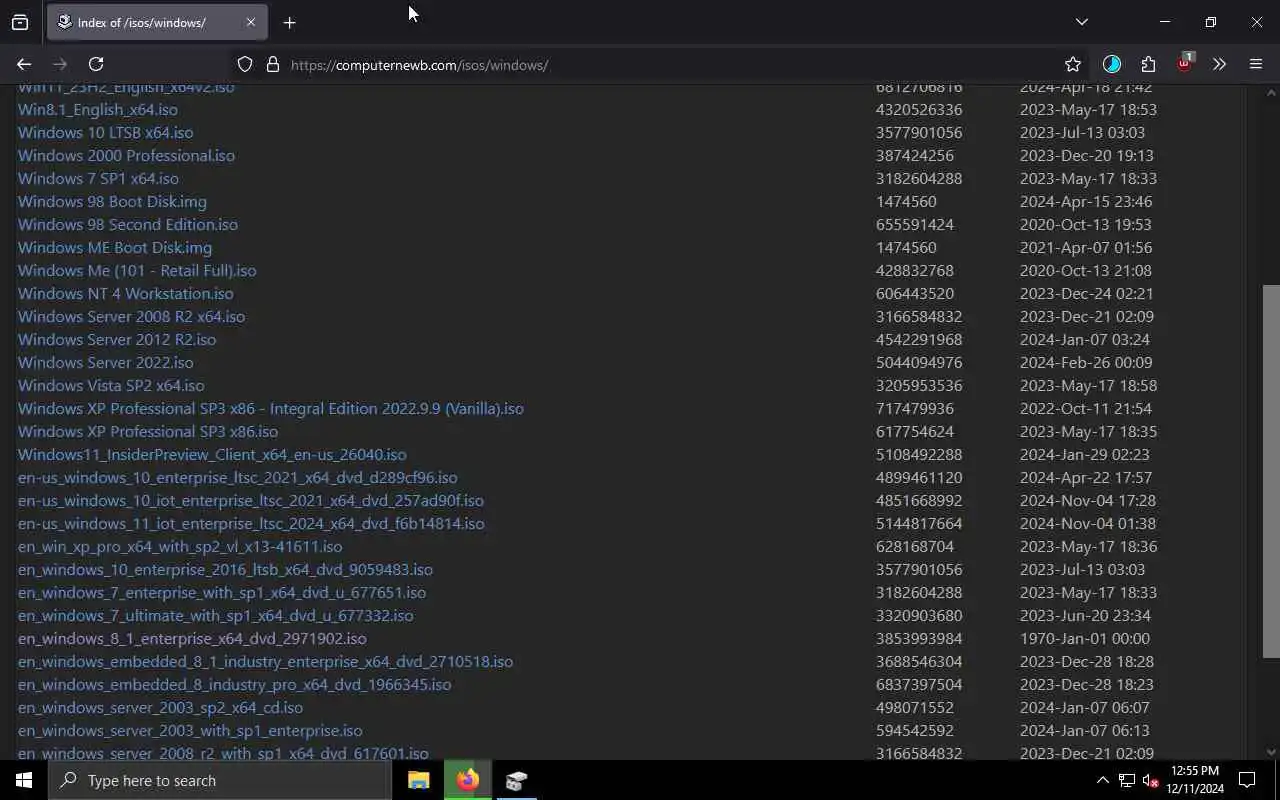Open Firefox application hamburger menu
Viewport: 1280px width, 800px height.
[x=1256, y=64]
